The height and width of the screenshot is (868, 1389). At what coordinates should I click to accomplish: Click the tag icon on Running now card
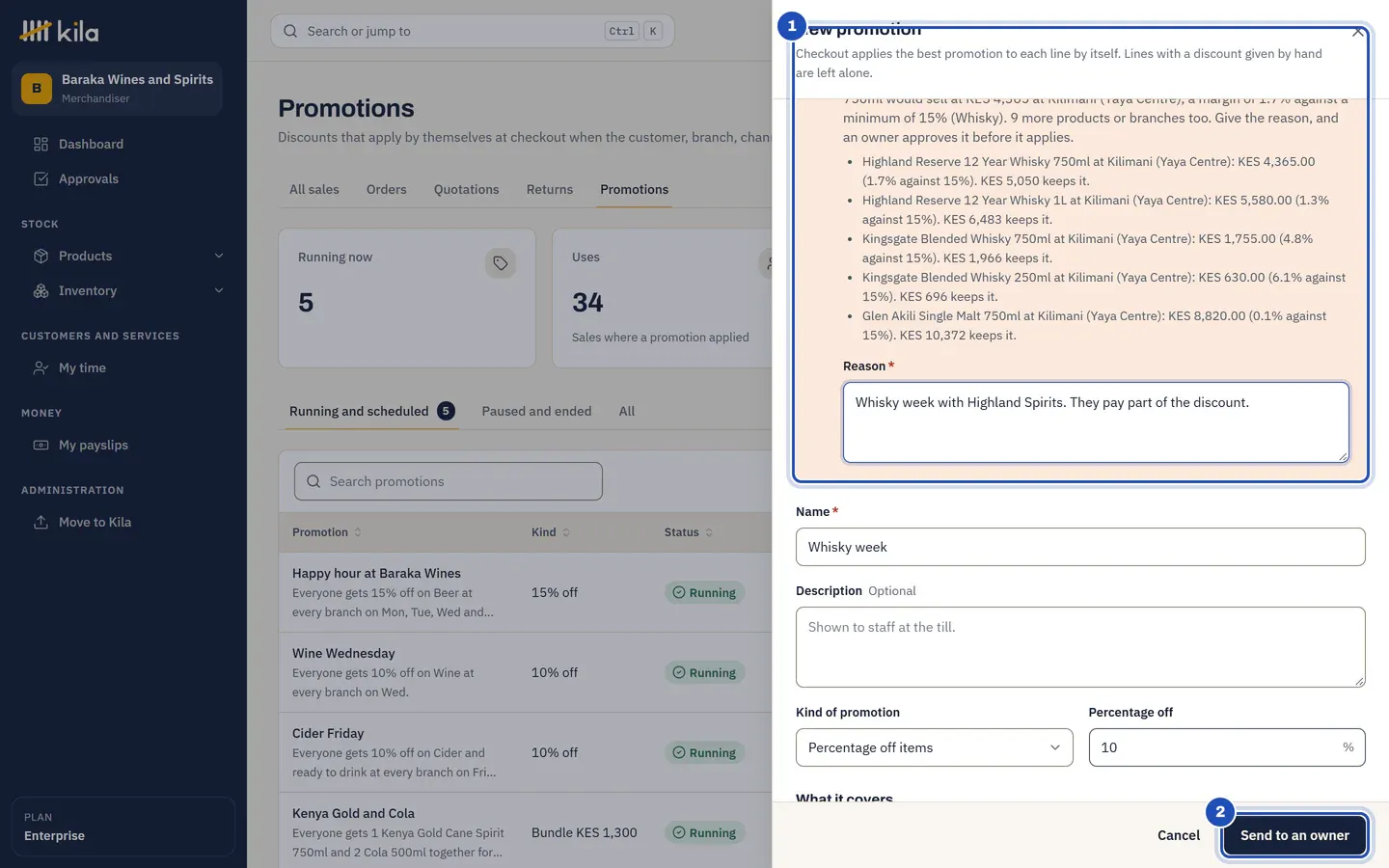[501, 263]
